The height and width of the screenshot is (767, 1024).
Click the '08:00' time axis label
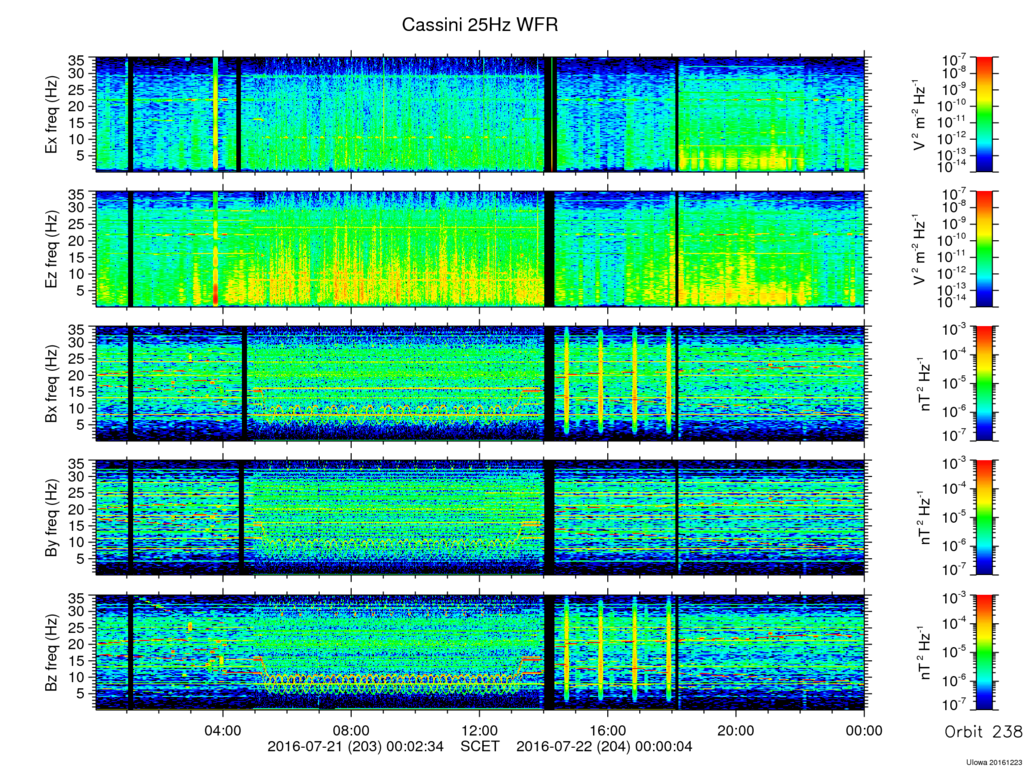(x=351, y=730)
